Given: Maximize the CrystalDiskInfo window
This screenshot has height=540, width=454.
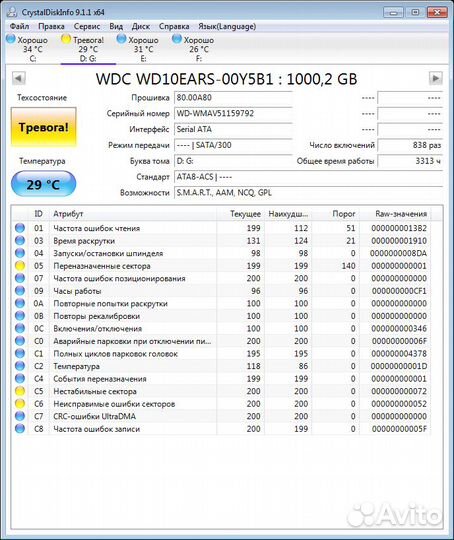Looking at the screenshot, I should coord(415,12).
